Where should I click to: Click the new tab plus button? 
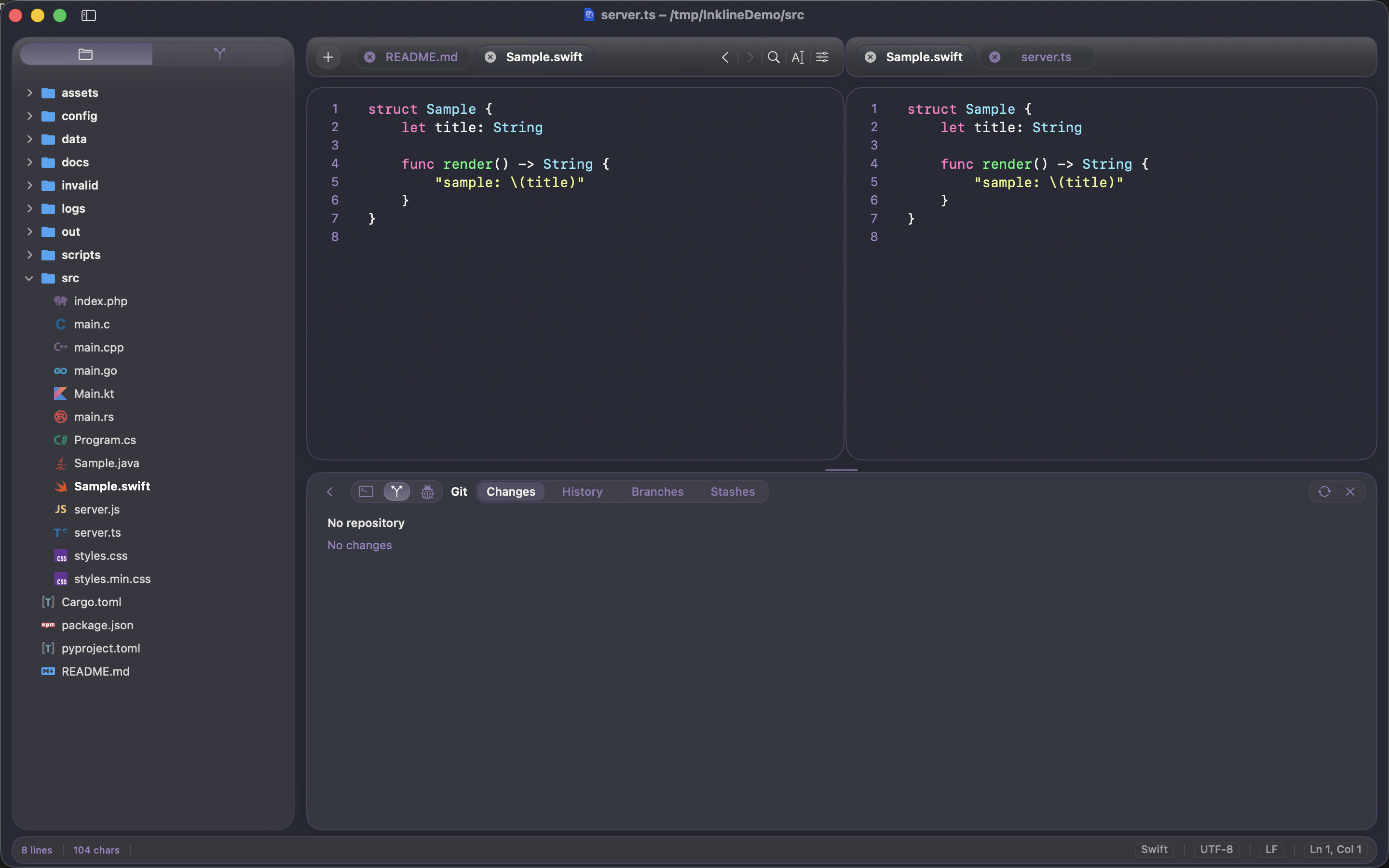tap(328, 57)
